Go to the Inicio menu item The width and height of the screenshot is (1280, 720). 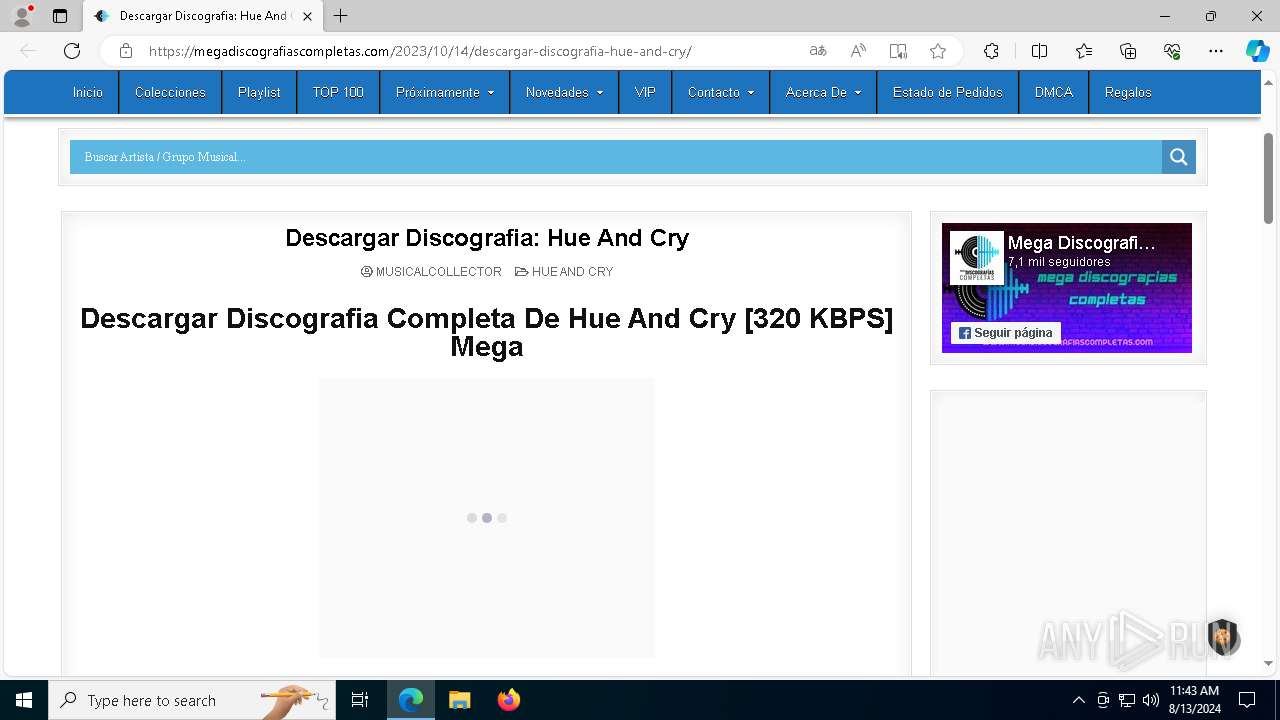point(88,92)
